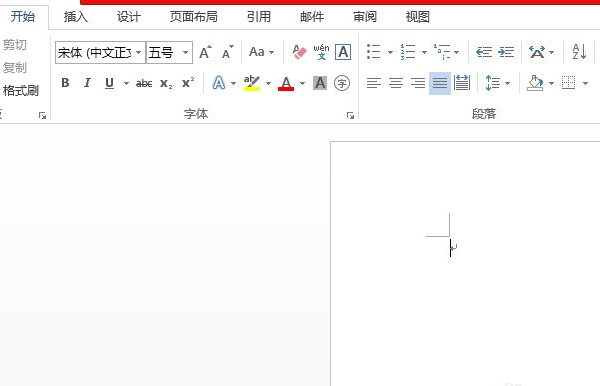Screen dimensions: 600x386
Task: Open the font color palette arrow
Action: point(302,83)
